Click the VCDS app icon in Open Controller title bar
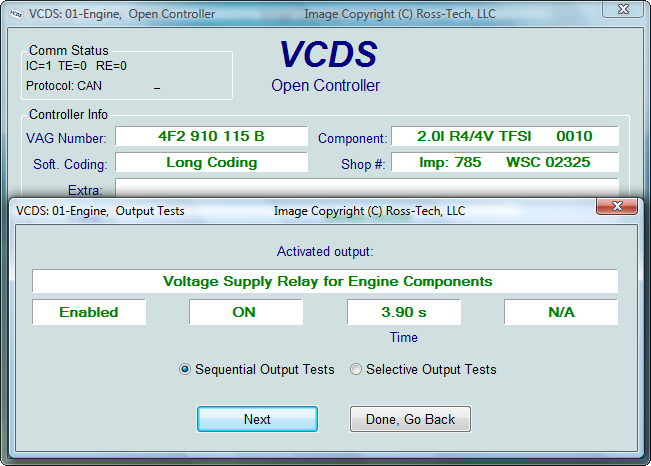Screen dimensions: 651x466 click(16, 14)
